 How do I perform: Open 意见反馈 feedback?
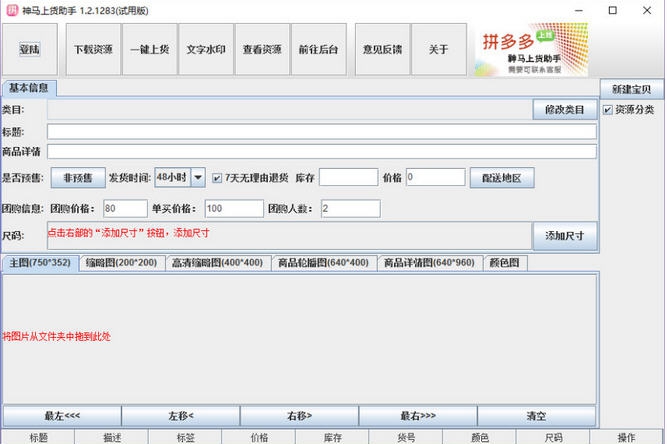tap(382, 49)
